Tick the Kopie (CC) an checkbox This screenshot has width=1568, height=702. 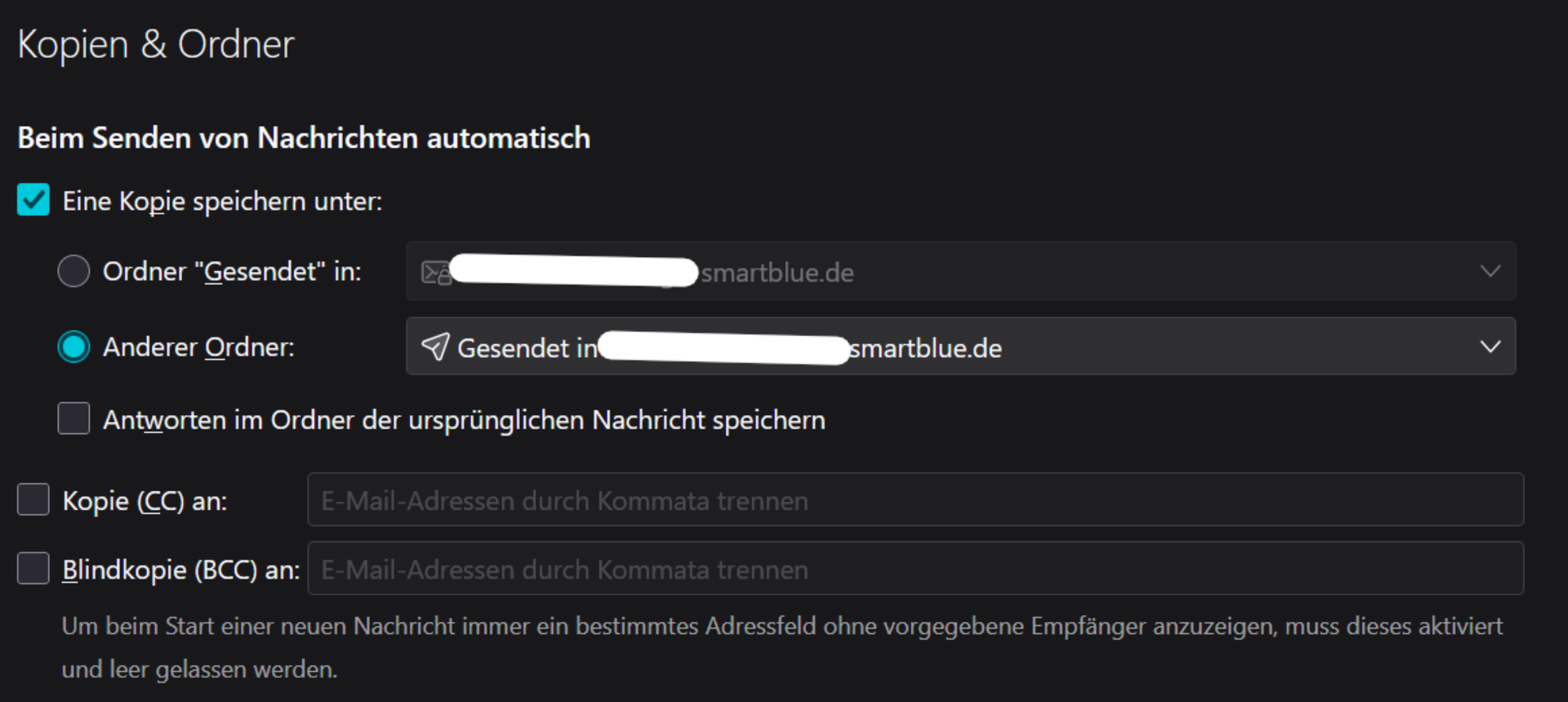33,499
